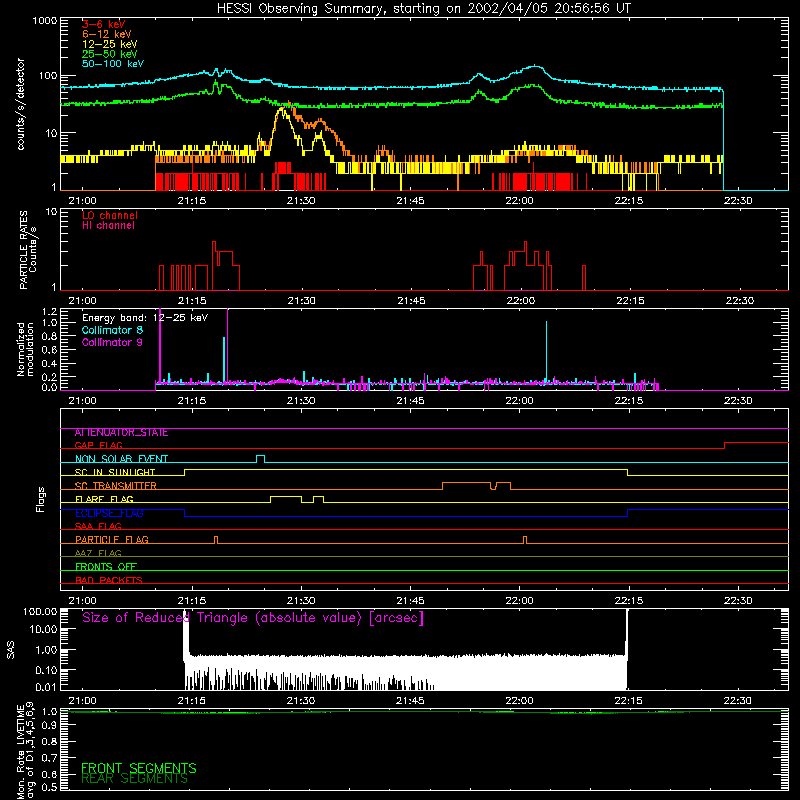This screenshot has width=800, height=800.
Task: Click the 'Energy band: 12-25 keV' label
Action: [145, 318]
